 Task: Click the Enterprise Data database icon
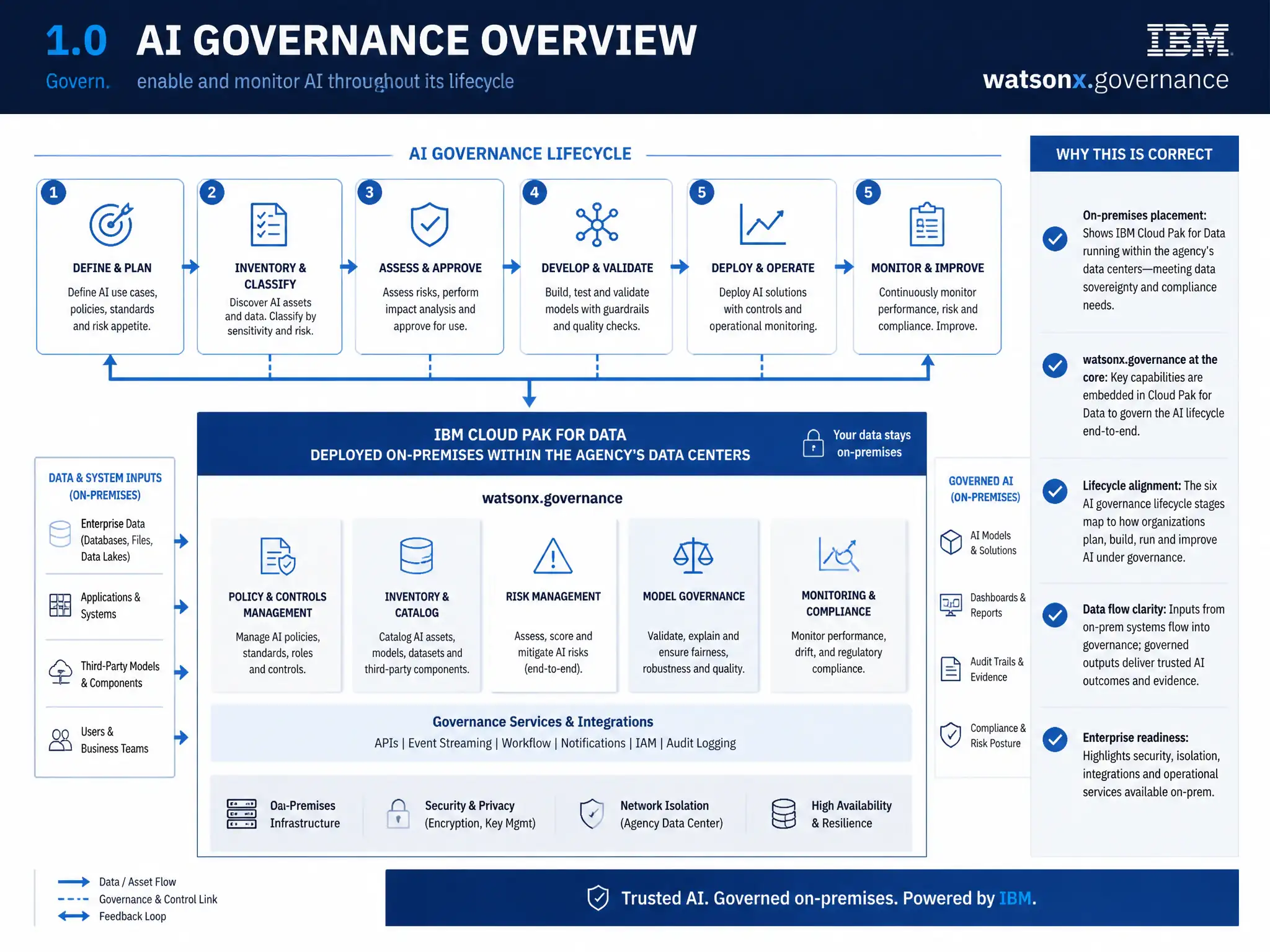60,534
